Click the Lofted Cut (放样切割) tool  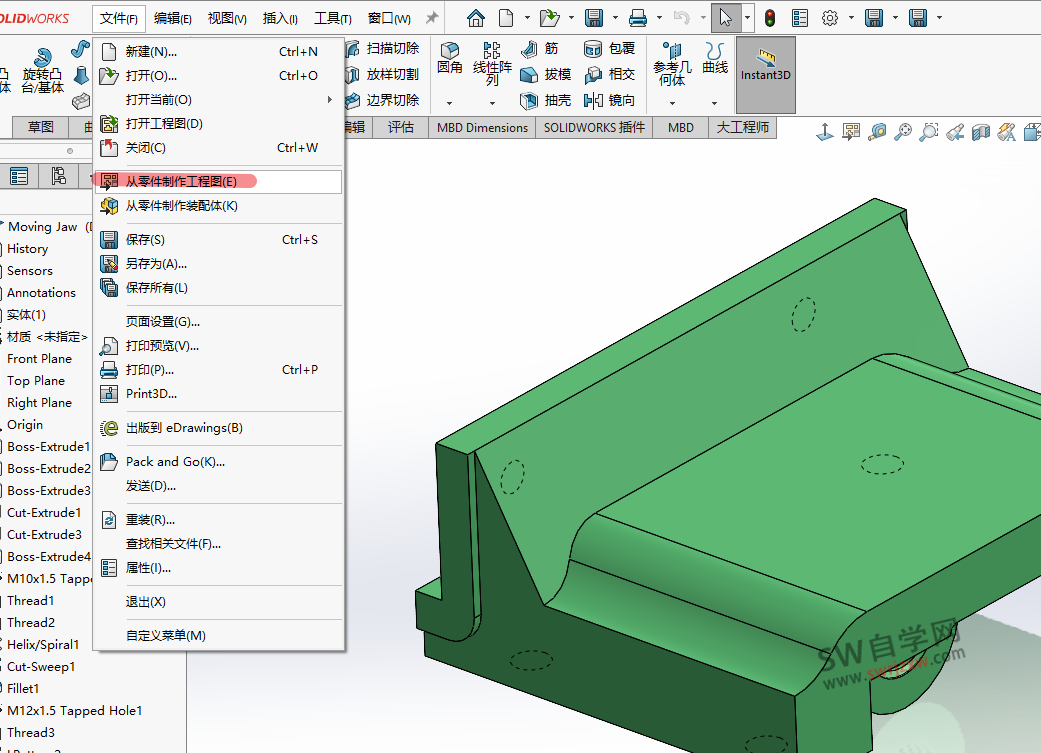(x=383, y=74)
